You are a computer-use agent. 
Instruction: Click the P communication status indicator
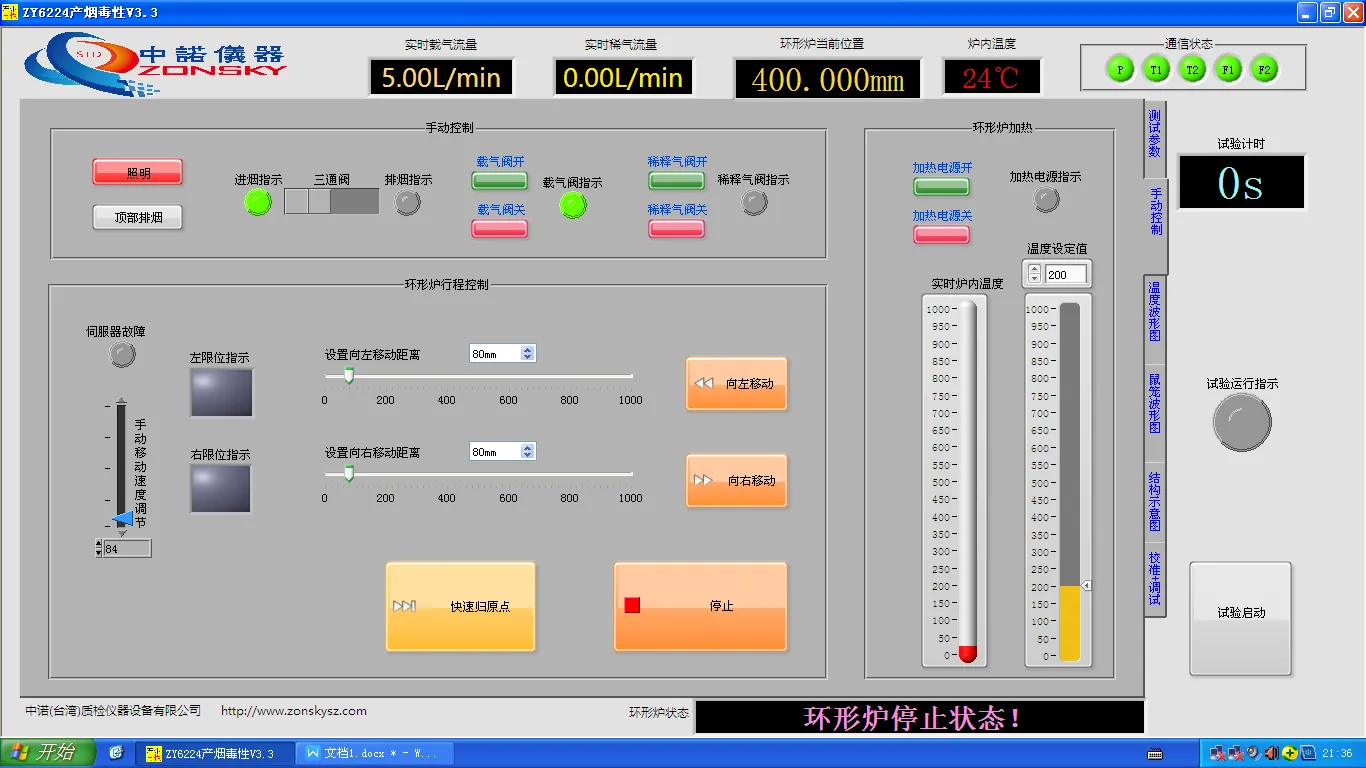click(1120, 69)
